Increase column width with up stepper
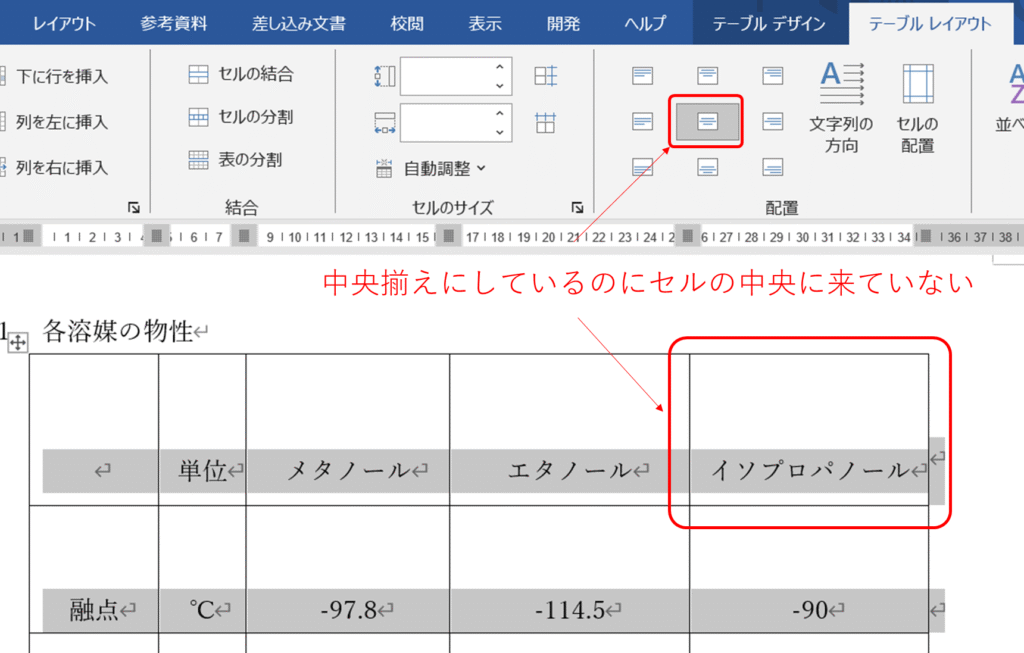 pyautogui.click(x=500, y=114)
